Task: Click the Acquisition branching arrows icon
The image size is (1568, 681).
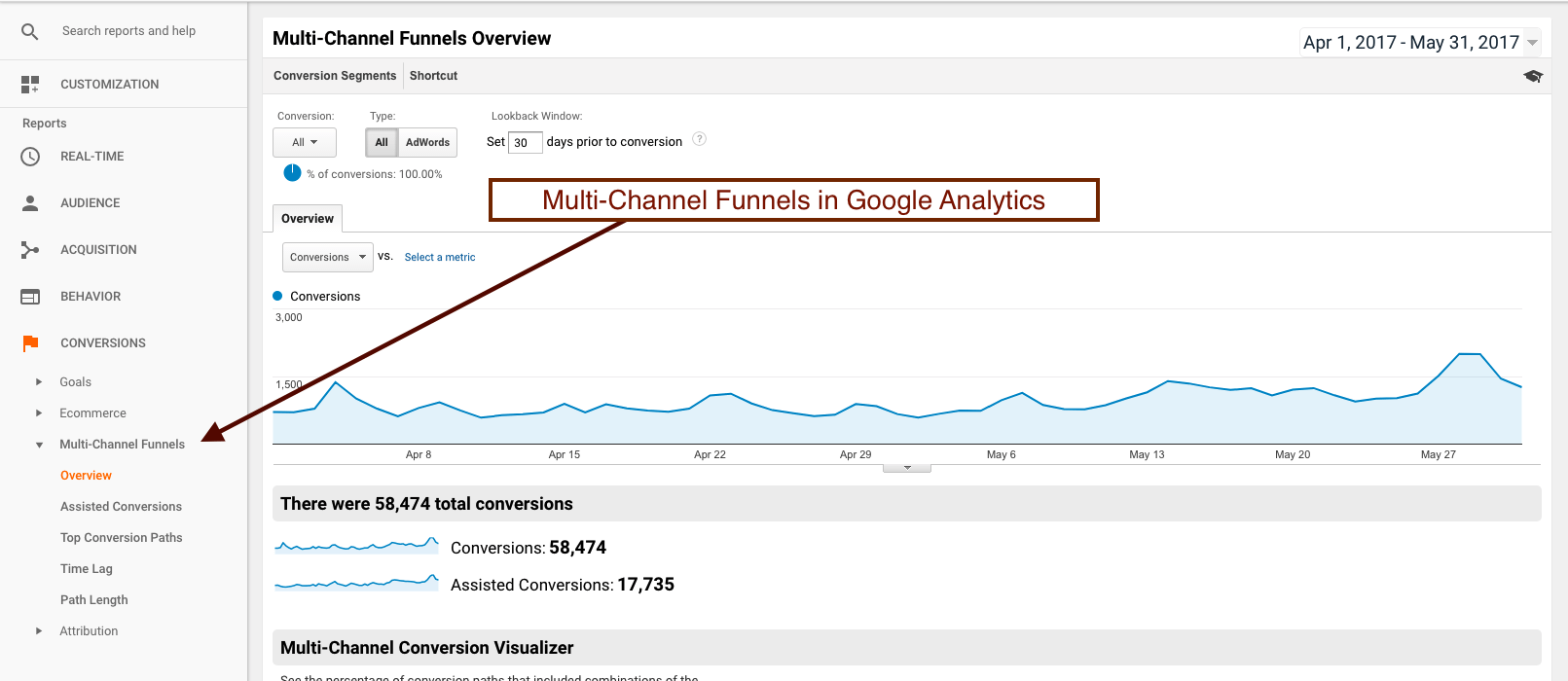Action: click(30, 250)
